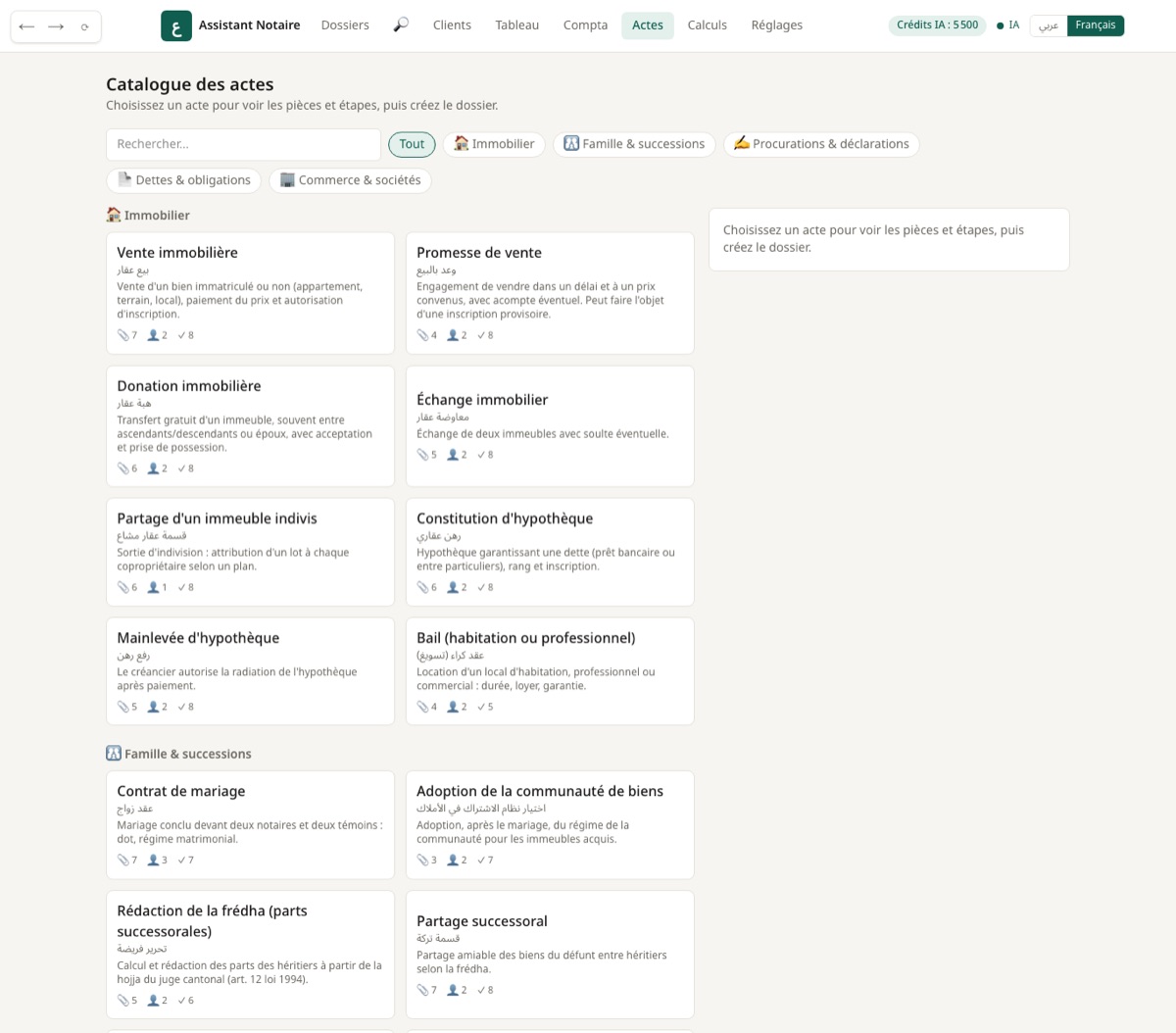Click paperclip icon on Bail card
The width and height of the screenshot is (1176, 1033).
[x=422, y=707]
